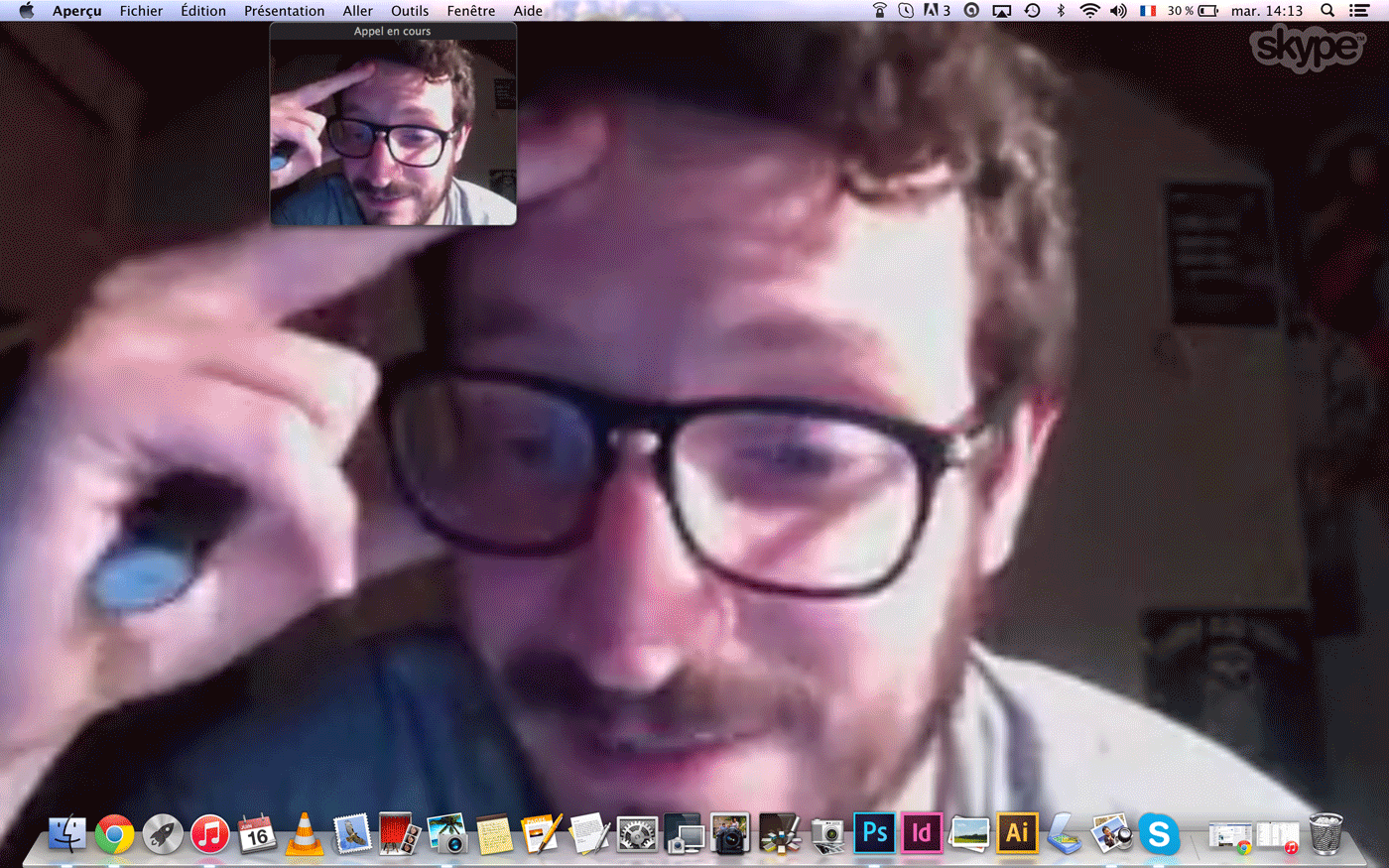Screen dimensions: 1389x868
Task: Open Notification Center list icon
Action: pos(1360,11)
